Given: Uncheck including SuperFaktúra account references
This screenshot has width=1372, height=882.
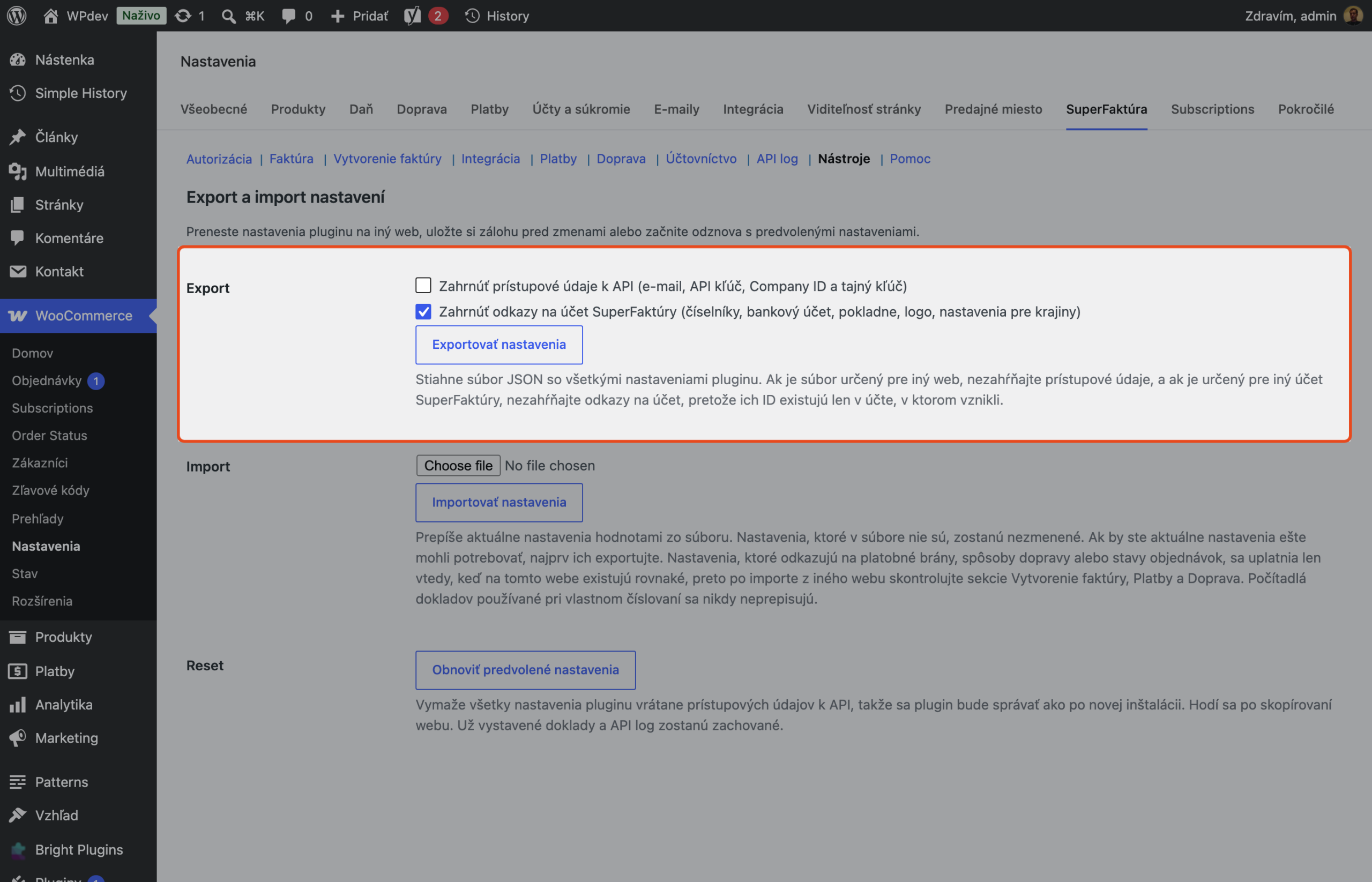Looking at the screenshot, I should [x=423, y=311].
